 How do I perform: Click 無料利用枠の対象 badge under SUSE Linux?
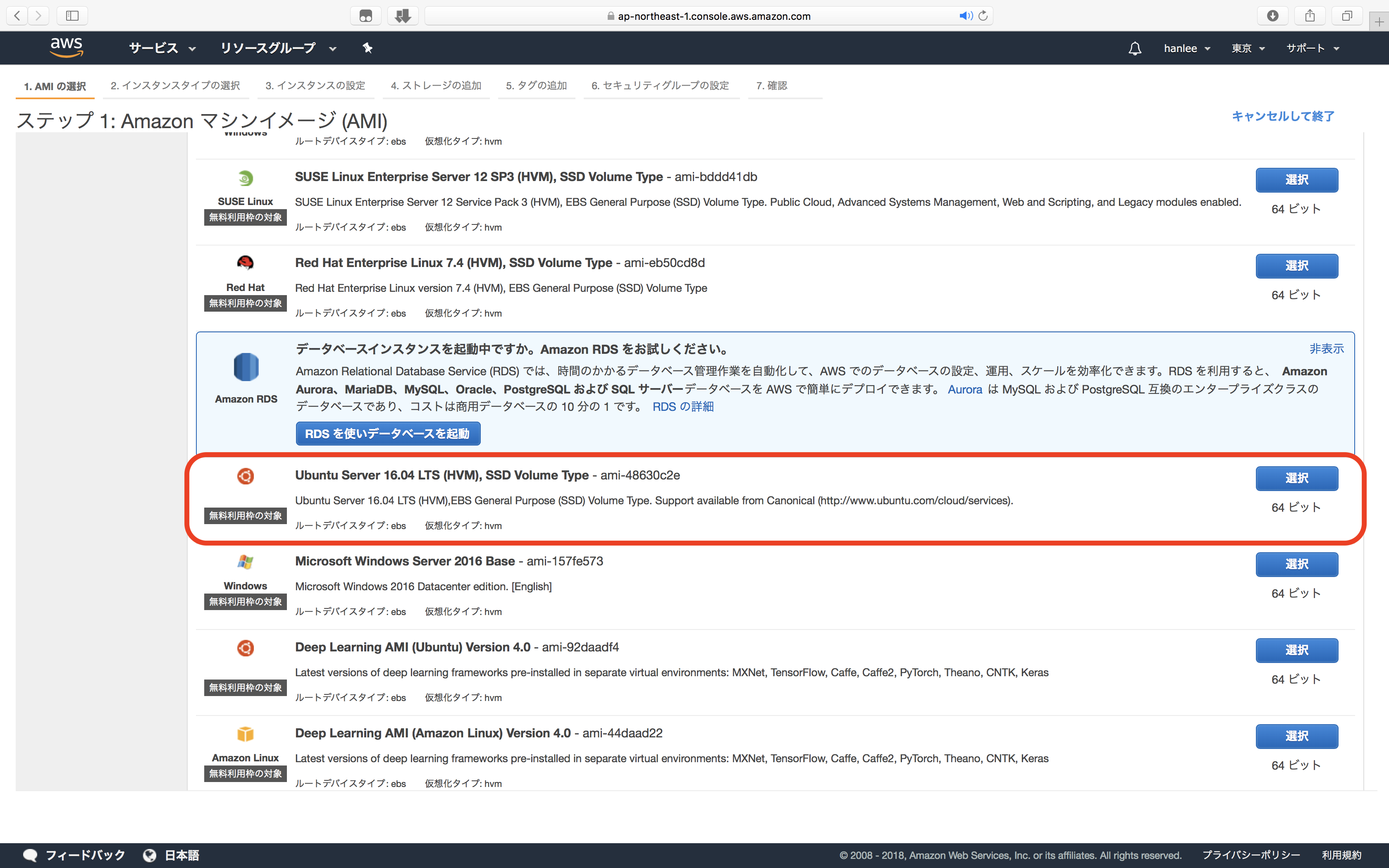(x=245, y=217)
